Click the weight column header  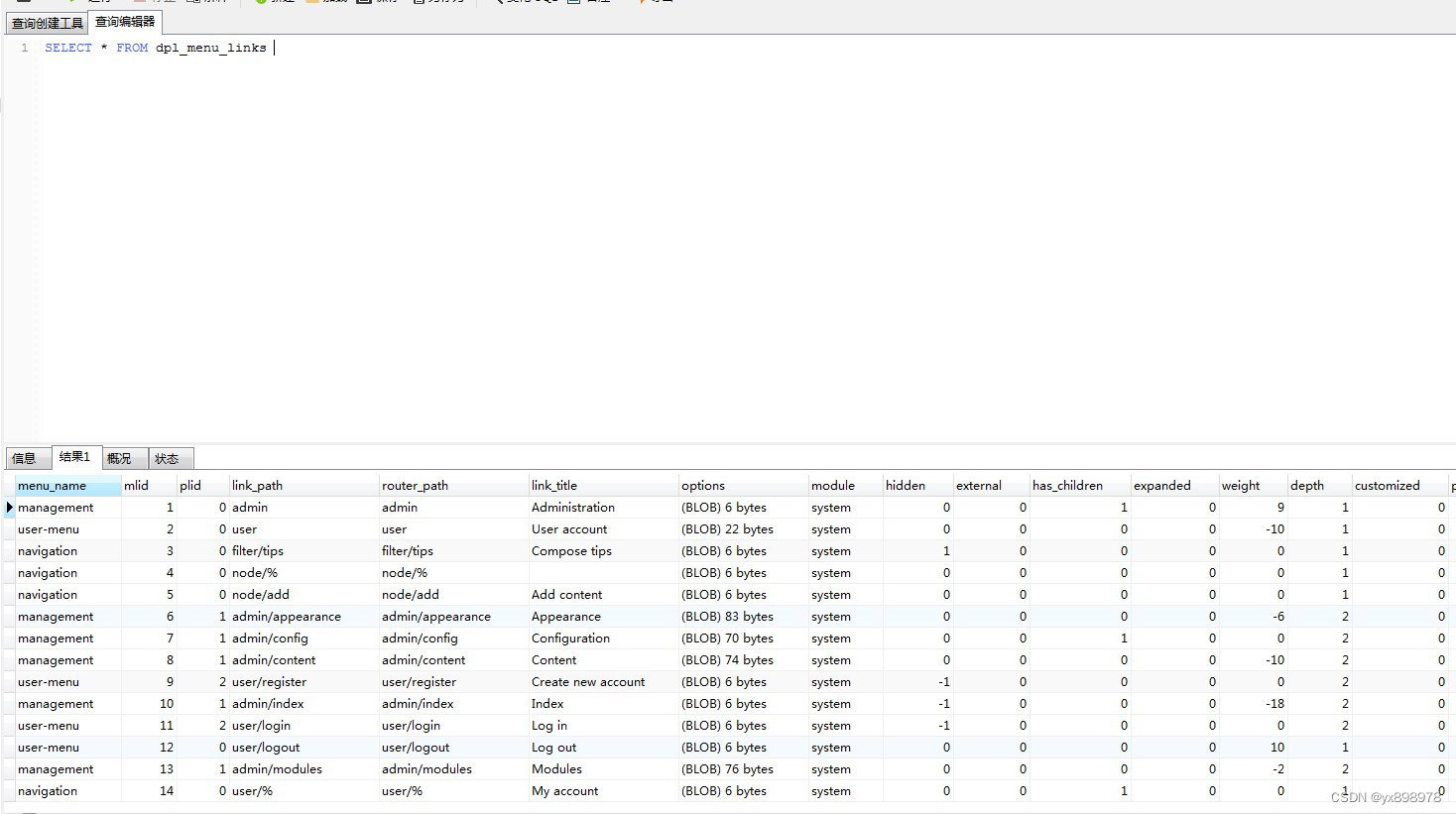point(1254,485)
